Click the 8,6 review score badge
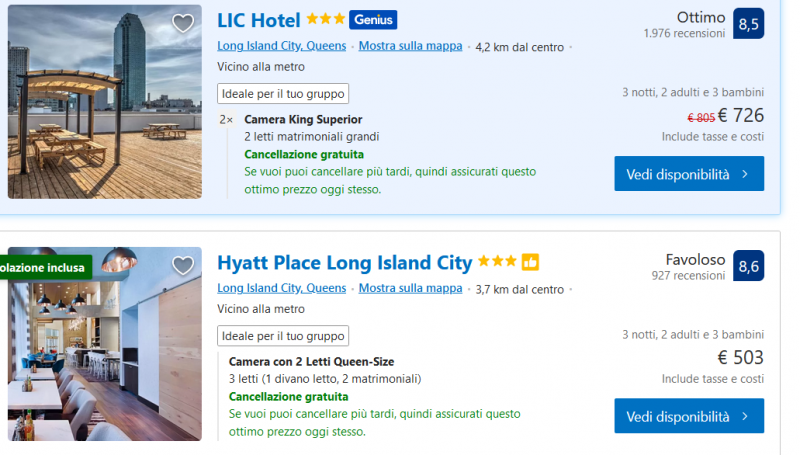Screen dimensions: 800x455 pos(748,265)
